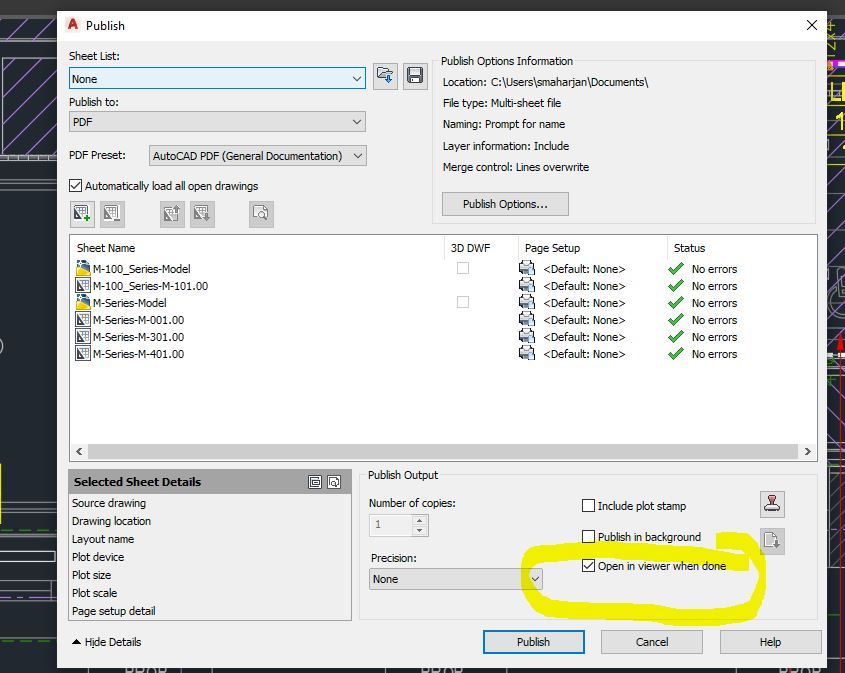Viewport: 845px width, 673px height.
Task: Select sheet M-100_Series-Model
Action: coord(141,268)
